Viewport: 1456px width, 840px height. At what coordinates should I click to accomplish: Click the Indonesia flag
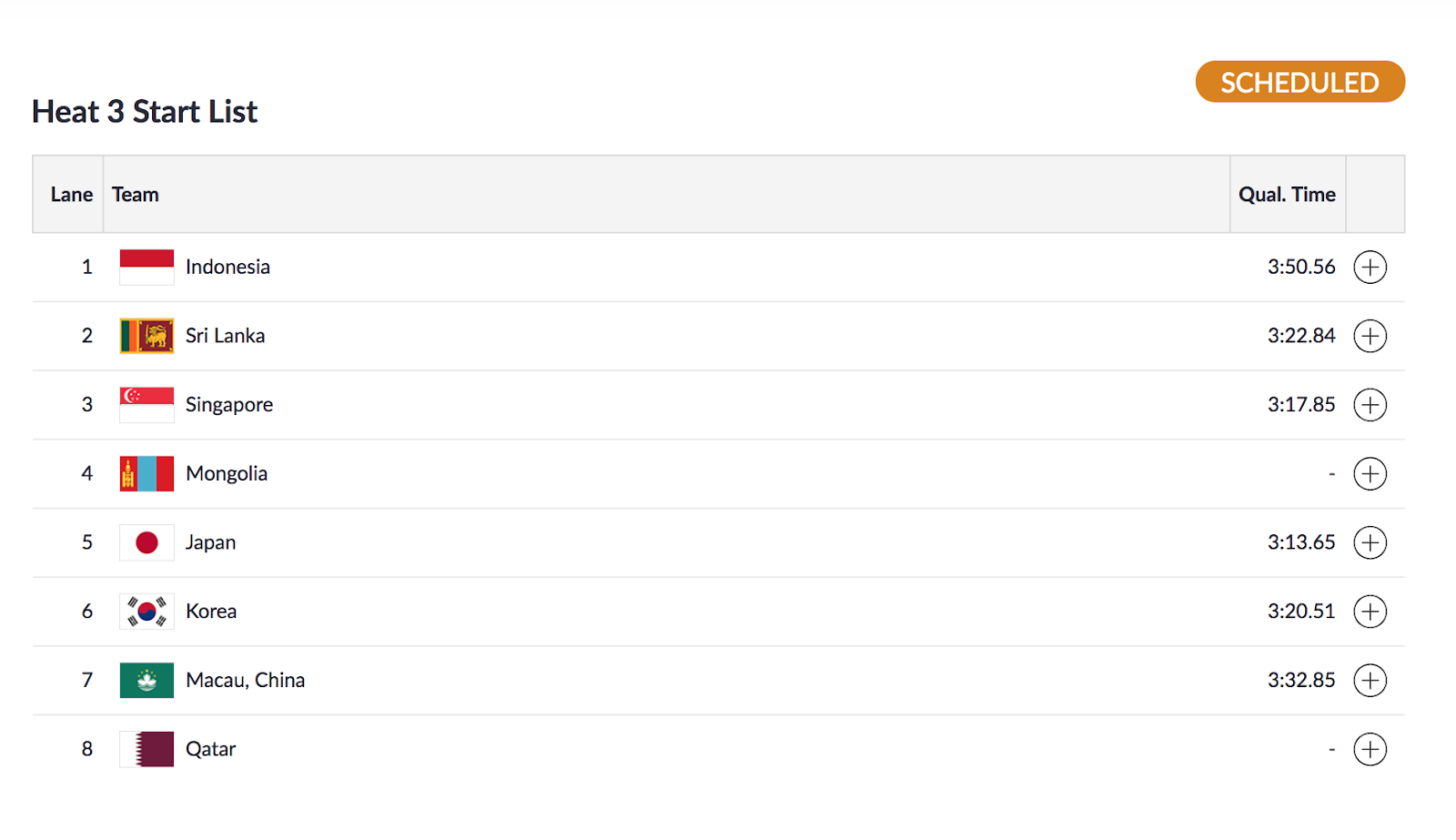pos(147,267)
